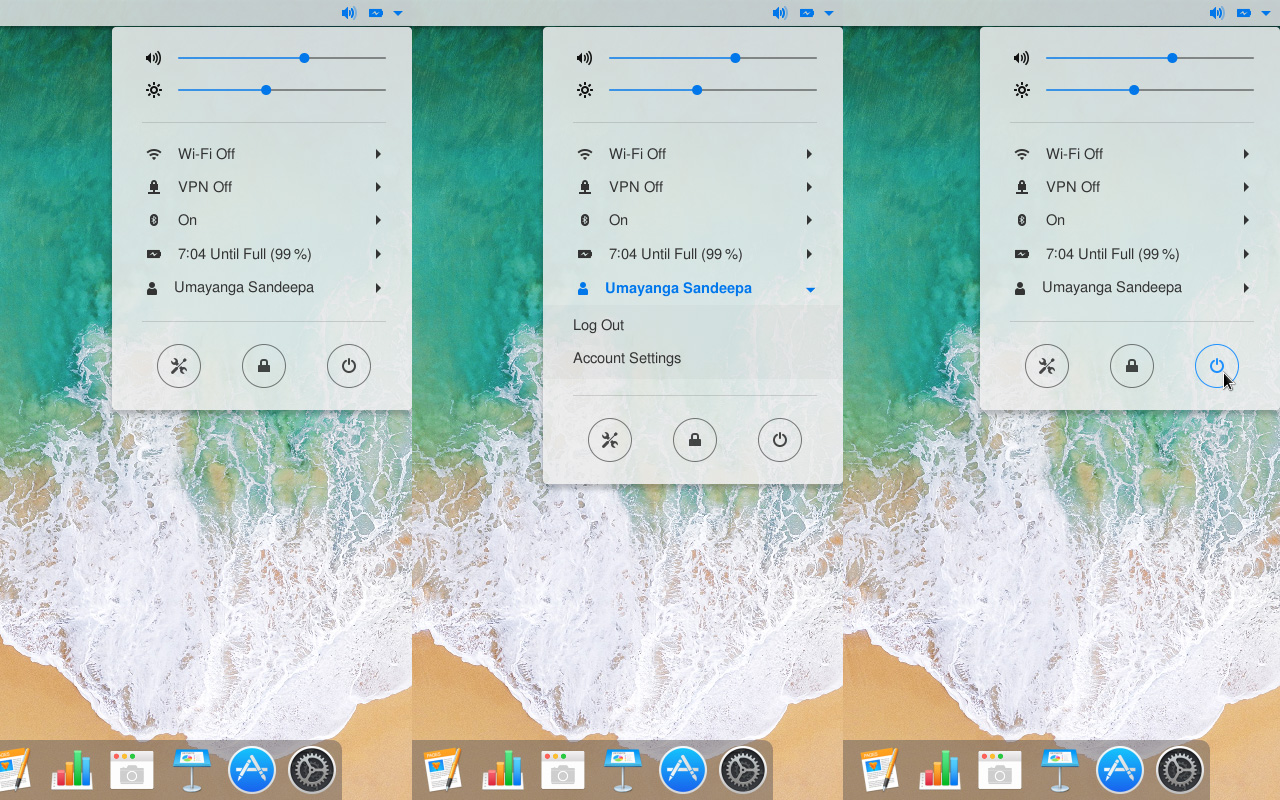The width and height of the screenshot is (1280, 800).
Task: Open the camera screenshot app in the left panel dock
Action: pyautogui.click(x=132, y=770)
